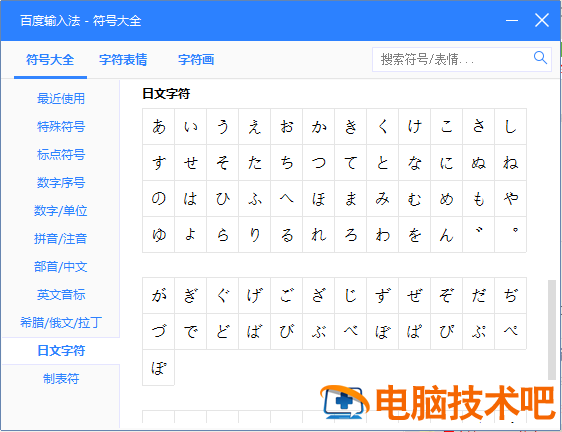
Task: Minimize the symbol window
Action: pos(512,20)
